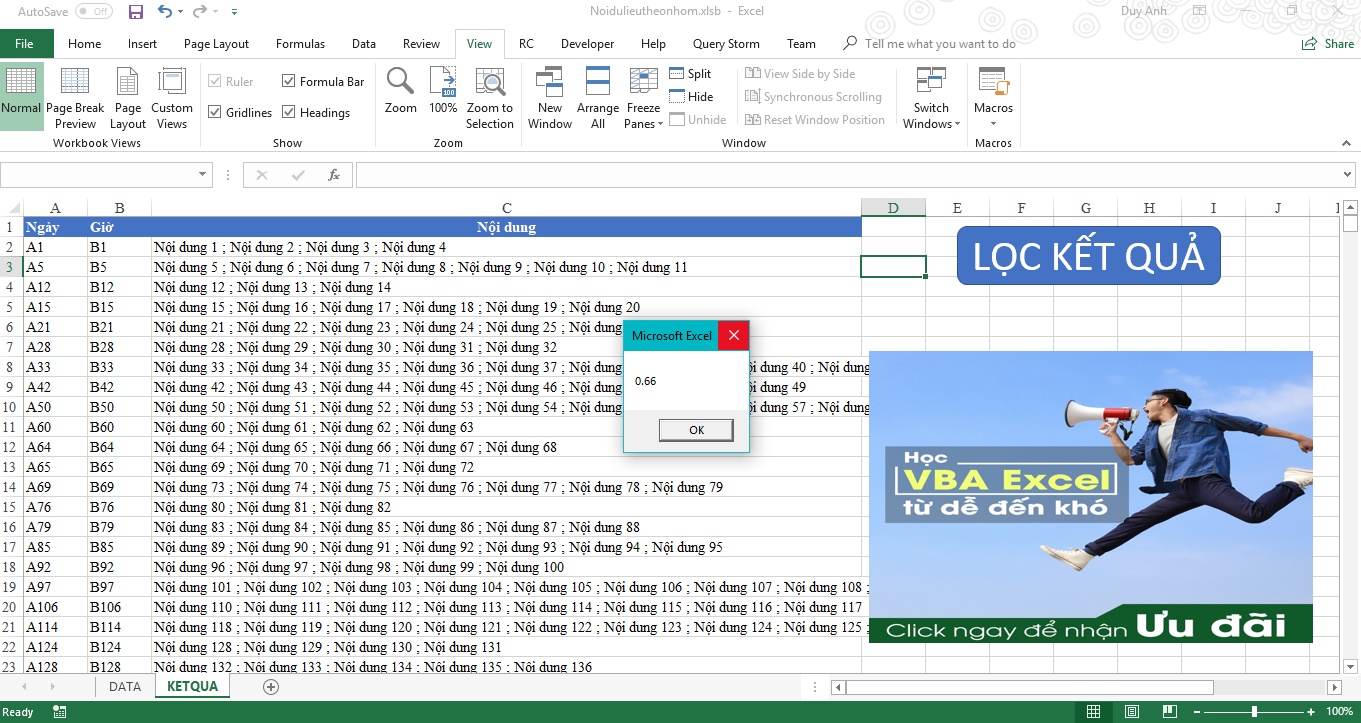
Task: Switch to Normal view in status bar
Action: click(x=1093, y=712)
